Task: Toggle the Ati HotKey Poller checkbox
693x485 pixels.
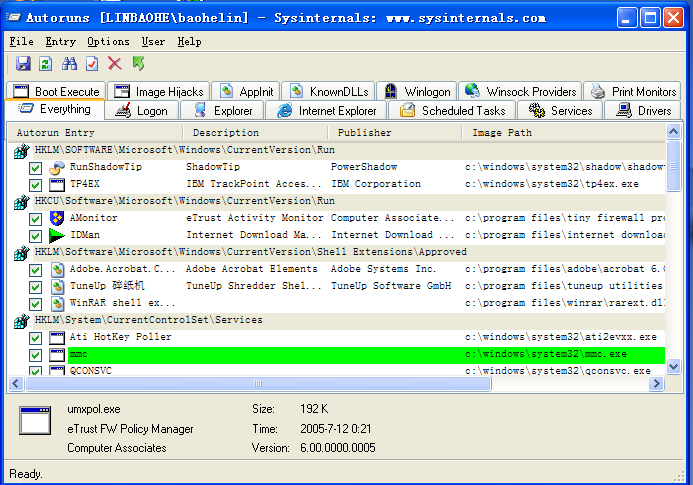Action: click(36, 338)
